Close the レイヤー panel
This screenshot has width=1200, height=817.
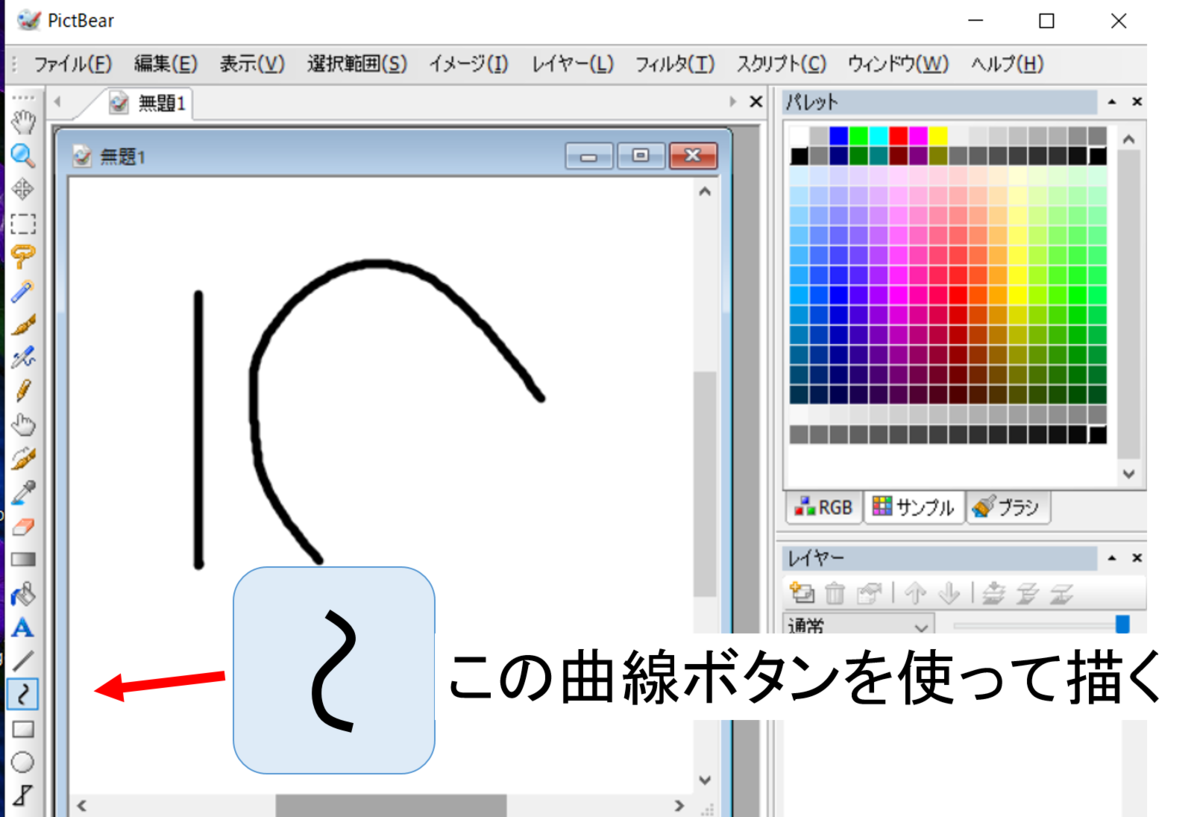click(x=1137, y=558)
